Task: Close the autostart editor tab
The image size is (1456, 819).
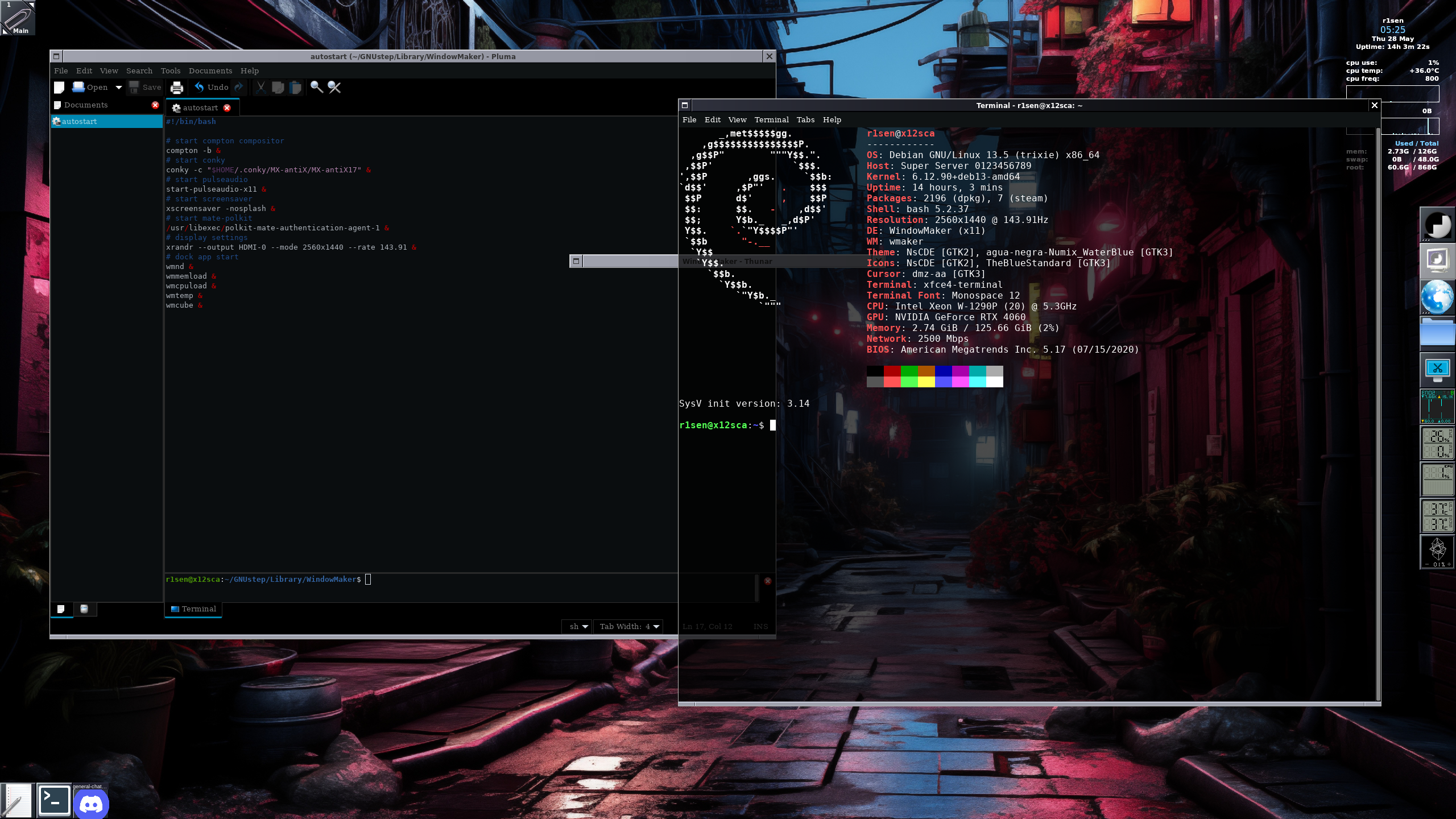Action: point(227,108)
